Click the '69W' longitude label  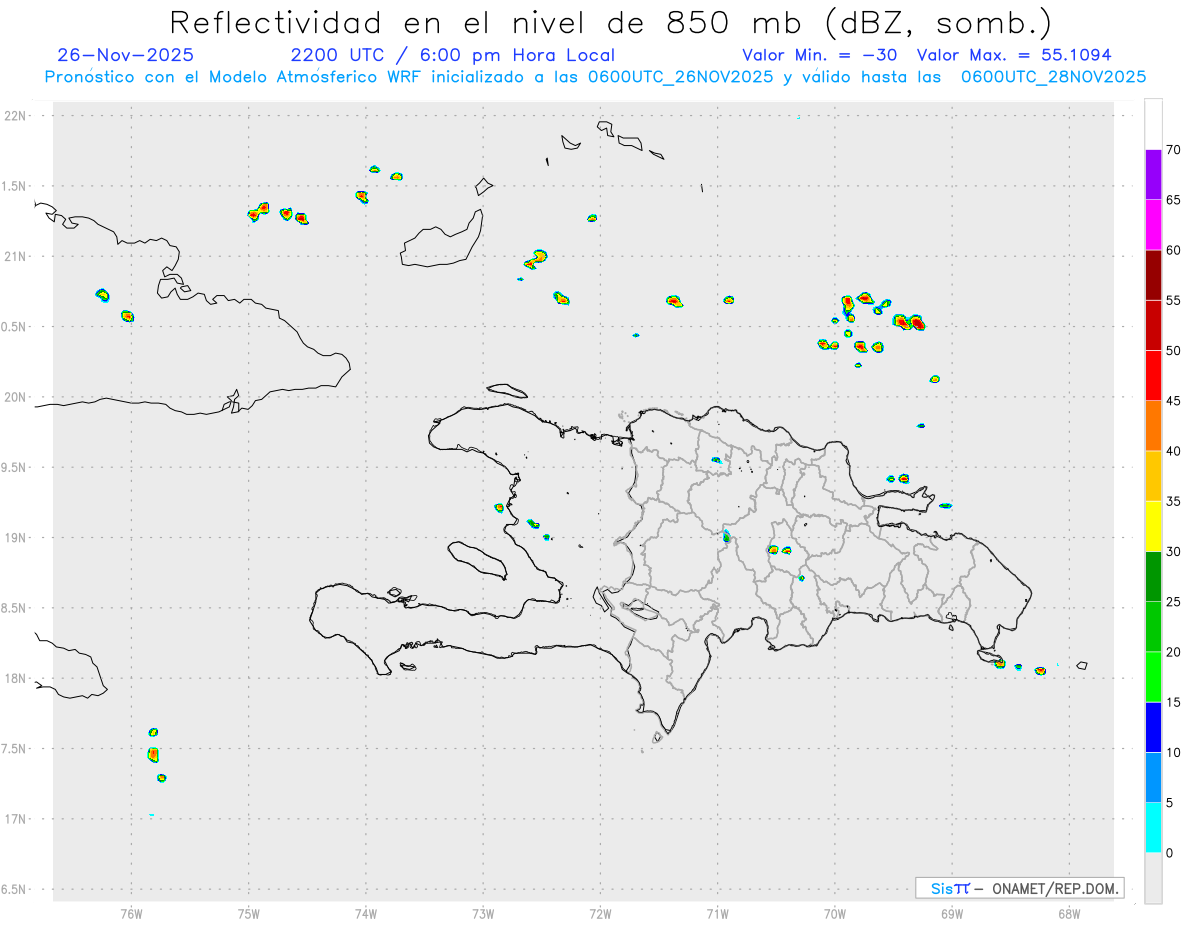pos(952,913)
